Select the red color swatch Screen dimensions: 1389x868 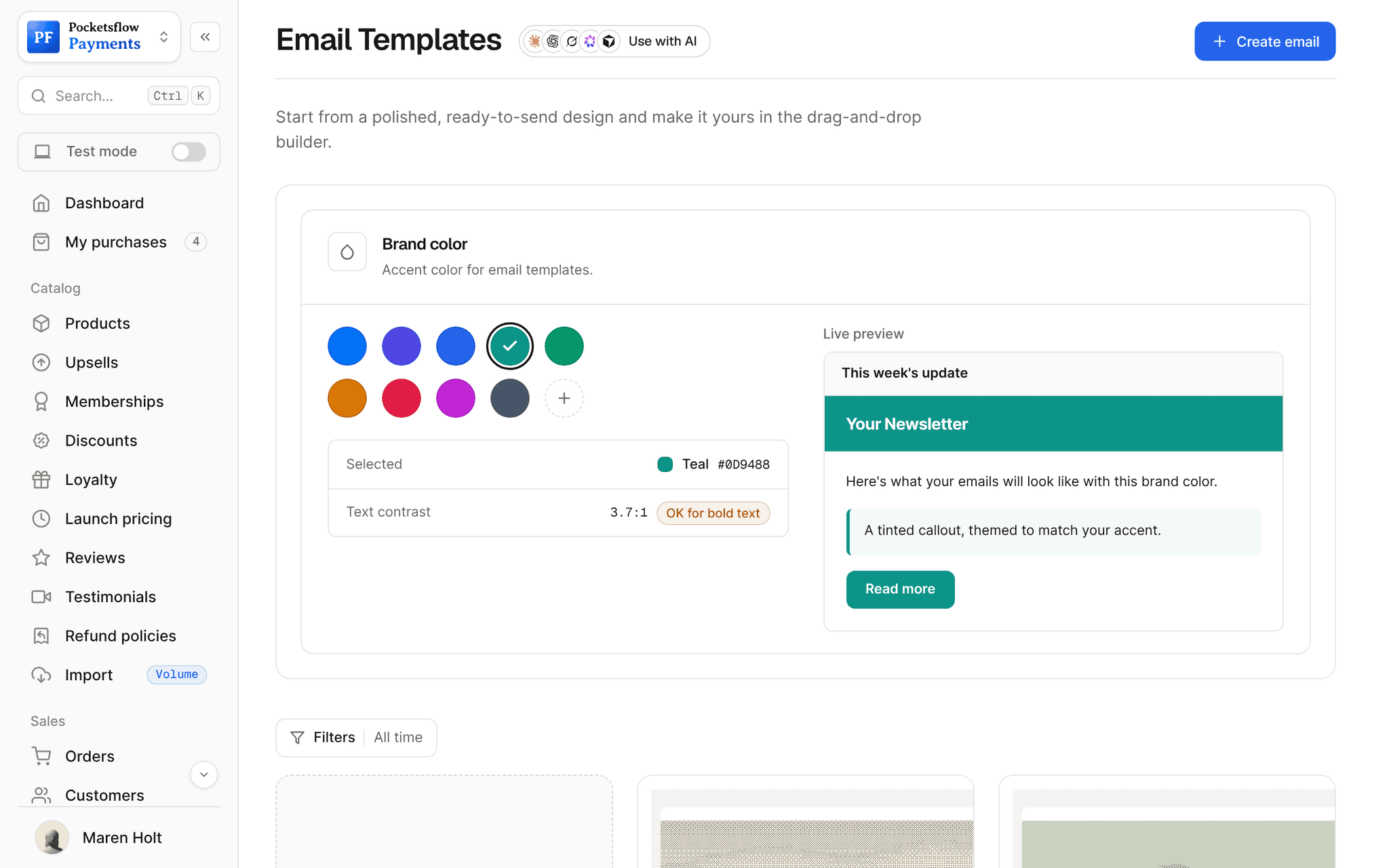402,398
